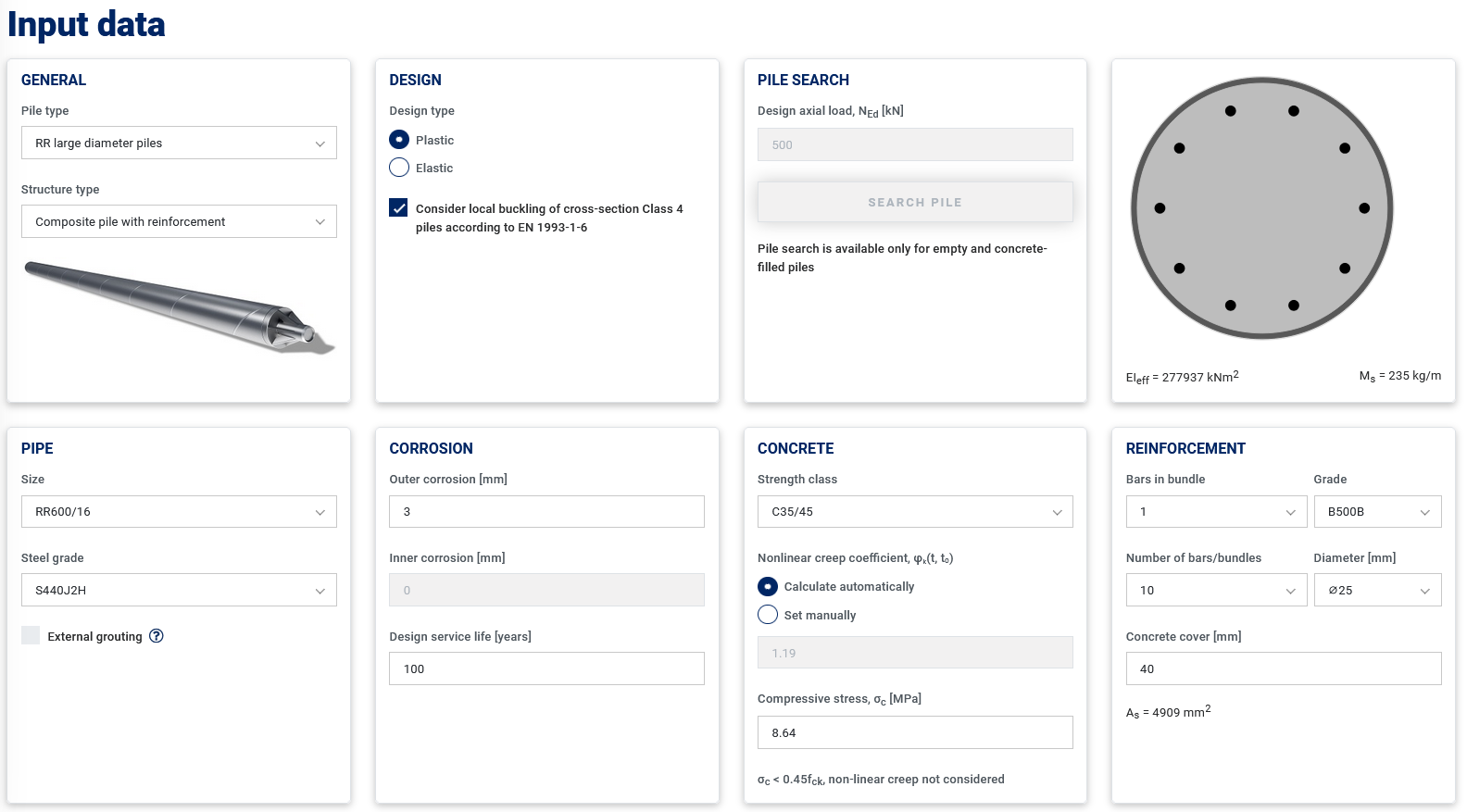1467x812 pixels.
Task: Choose Set manually for creep coefficient
Action: [768, 615]
